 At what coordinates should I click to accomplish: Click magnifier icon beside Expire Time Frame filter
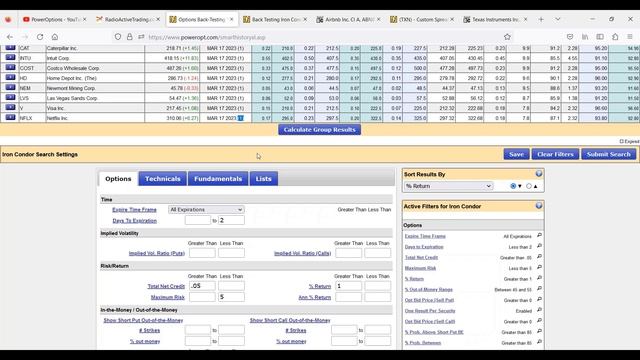point(539,236)
